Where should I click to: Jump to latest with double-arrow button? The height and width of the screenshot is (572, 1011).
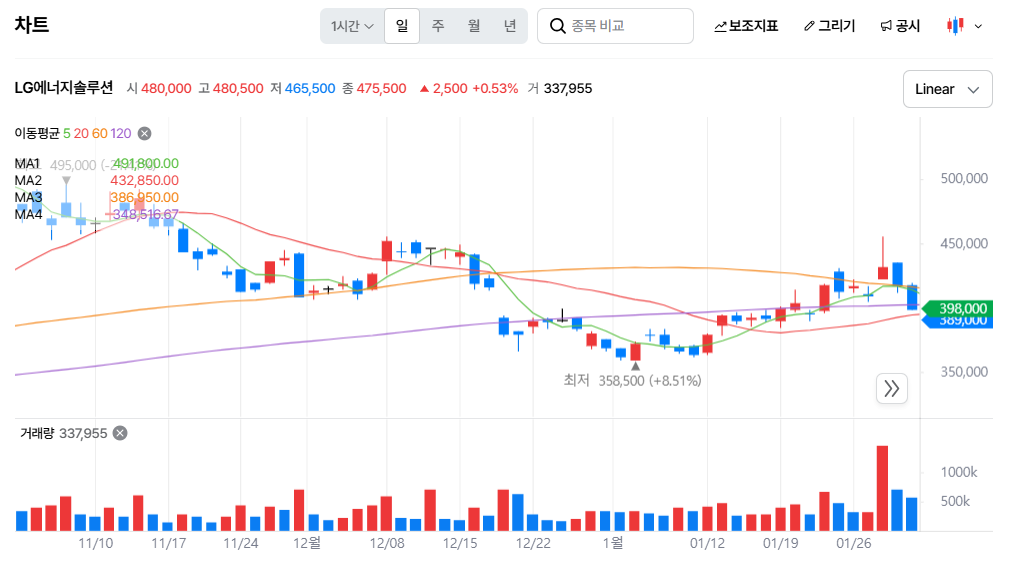(x=892, y=389)
